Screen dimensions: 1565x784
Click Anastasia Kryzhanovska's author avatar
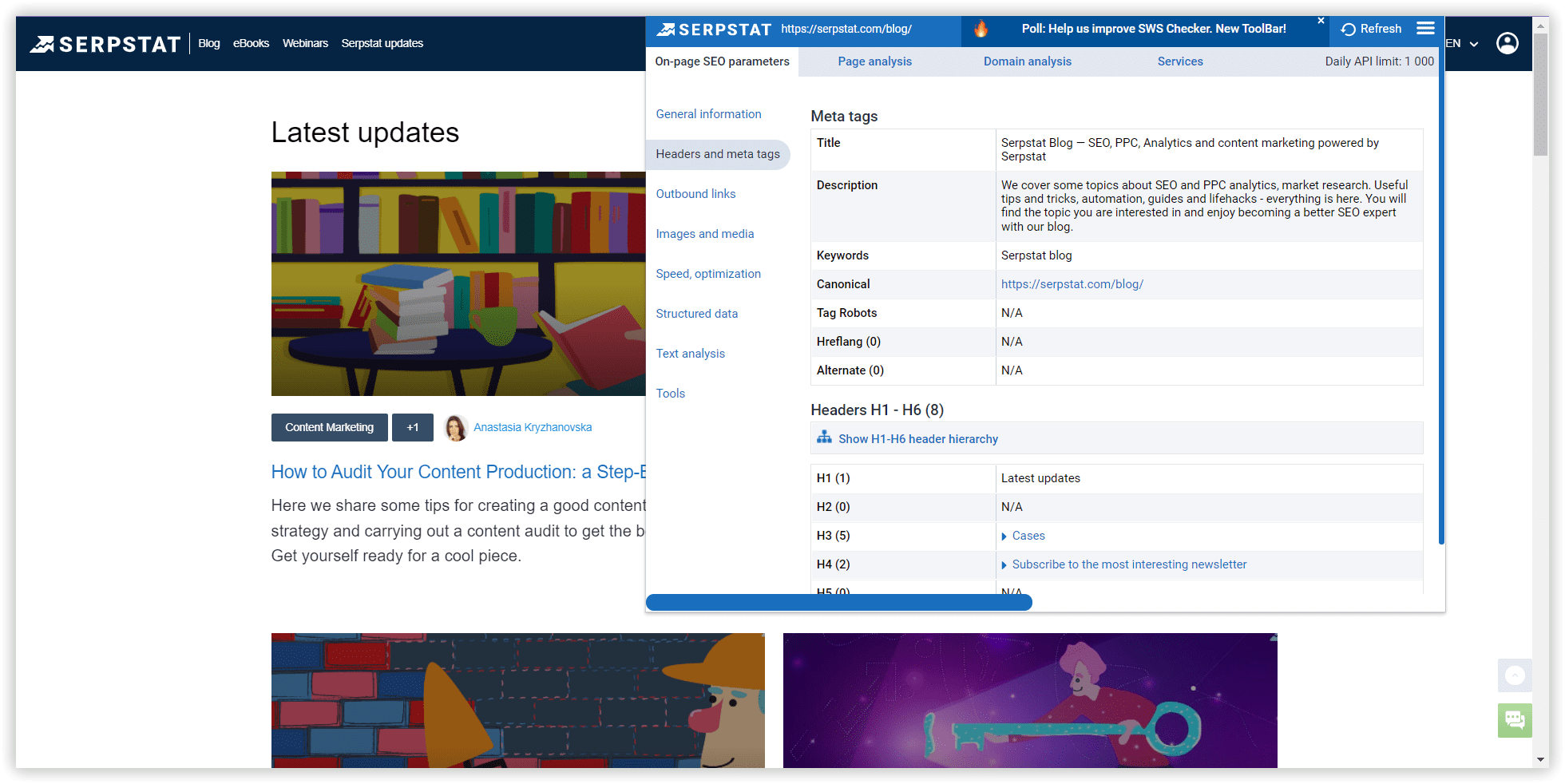coord(456,428)
